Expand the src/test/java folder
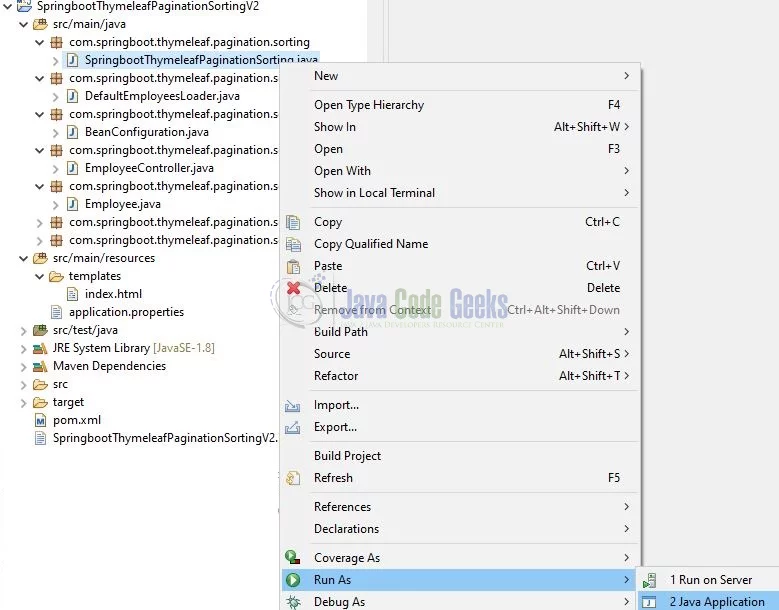The width and height of the screenshot is (779, 610). 23,330
